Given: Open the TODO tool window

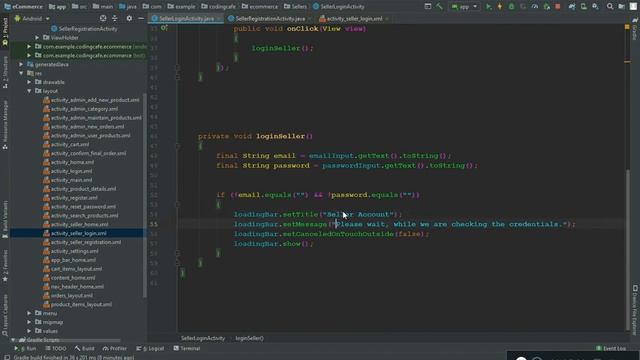Looking at the screenshot, I should click(x=56, y=348).
